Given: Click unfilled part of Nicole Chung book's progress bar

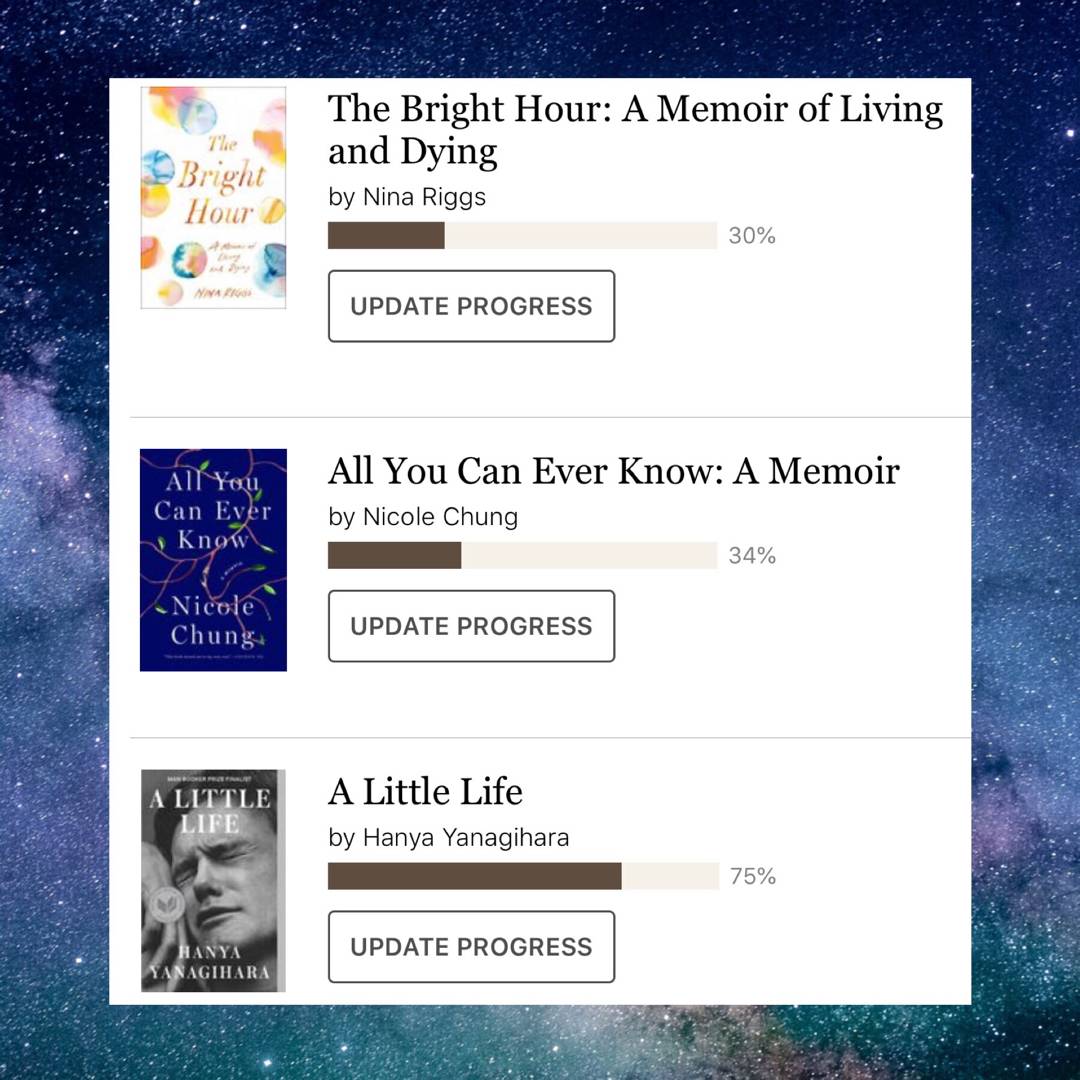Looking at the screenshot, I should coord(589,556).
